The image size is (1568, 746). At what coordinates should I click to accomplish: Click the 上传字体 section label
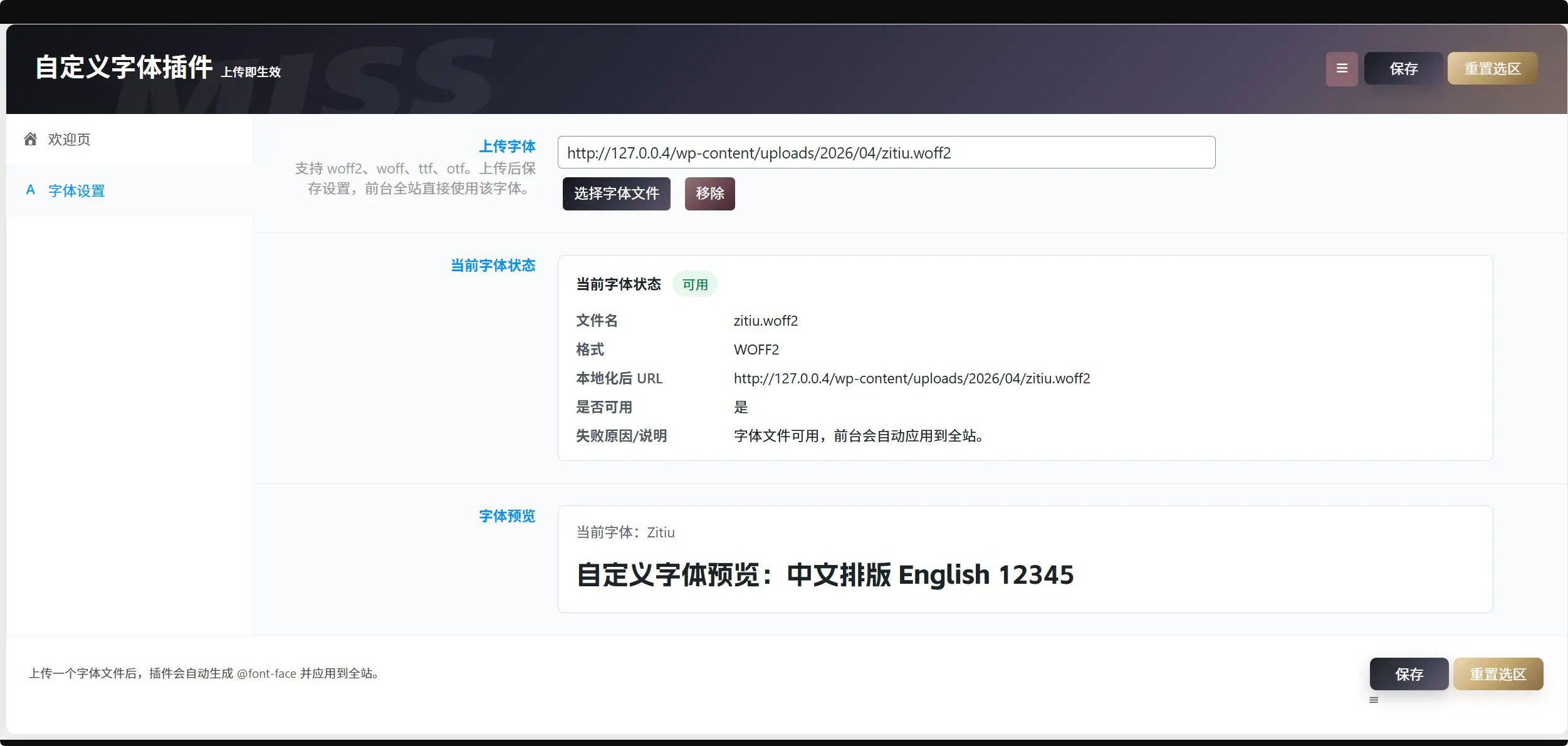[x=507, y=146]
